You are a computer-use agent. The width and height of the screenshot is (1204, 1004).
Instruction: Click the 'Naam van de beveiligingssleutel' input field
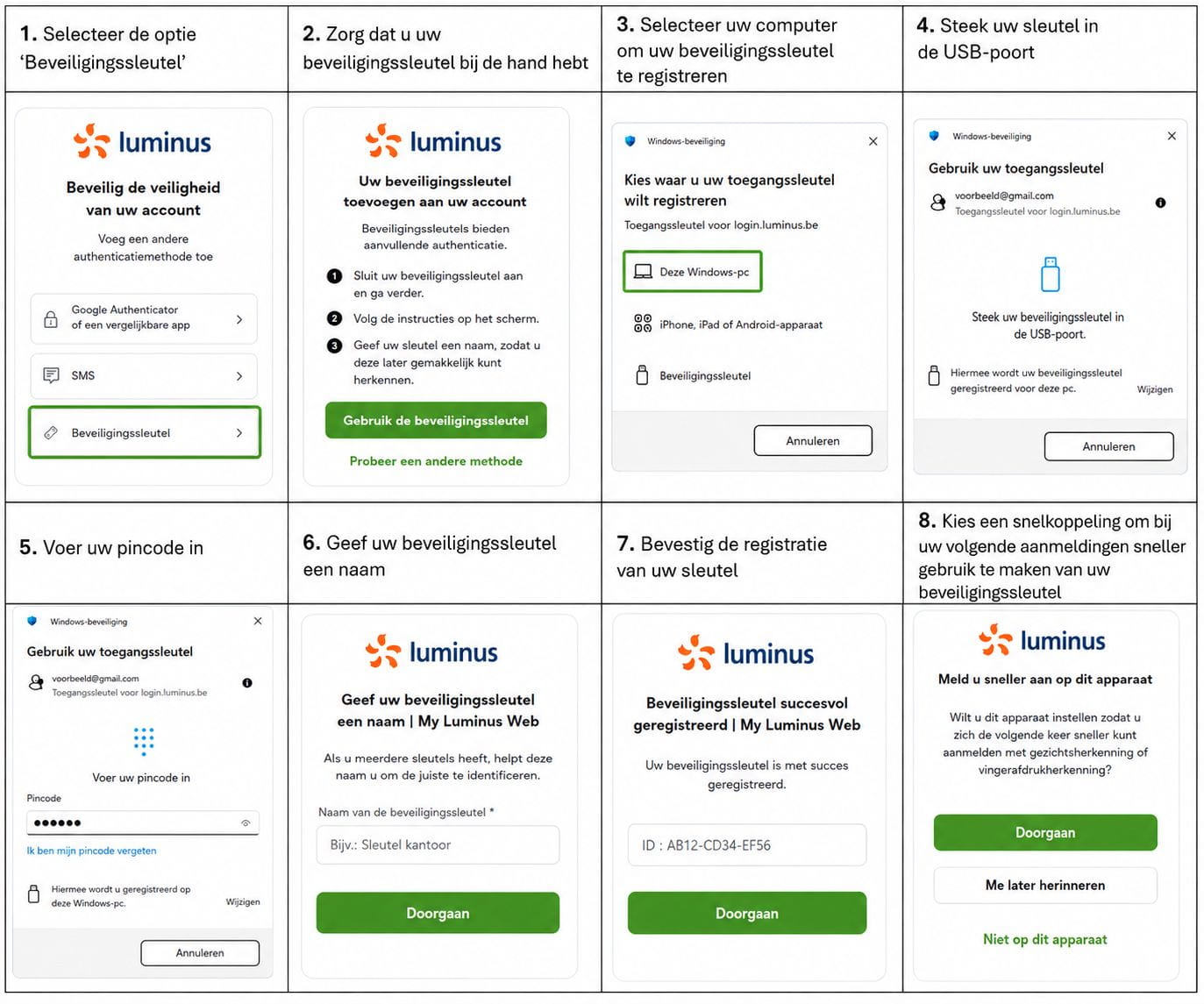click(x=438, y=845)
